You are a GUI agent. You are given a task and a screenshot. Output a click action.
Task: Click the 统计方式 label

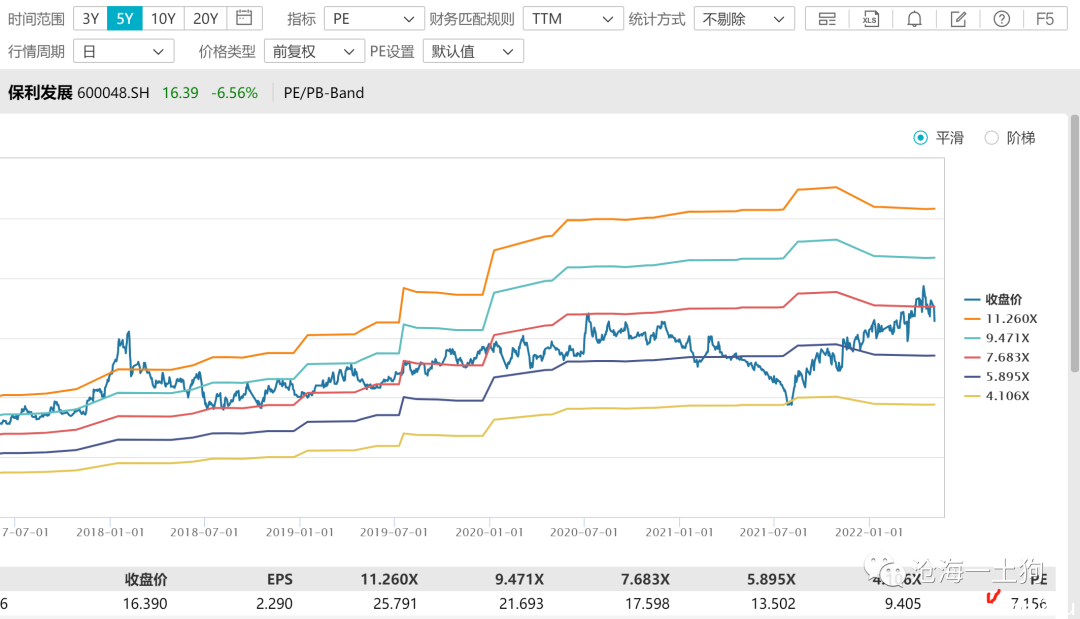tap(657, 19)
